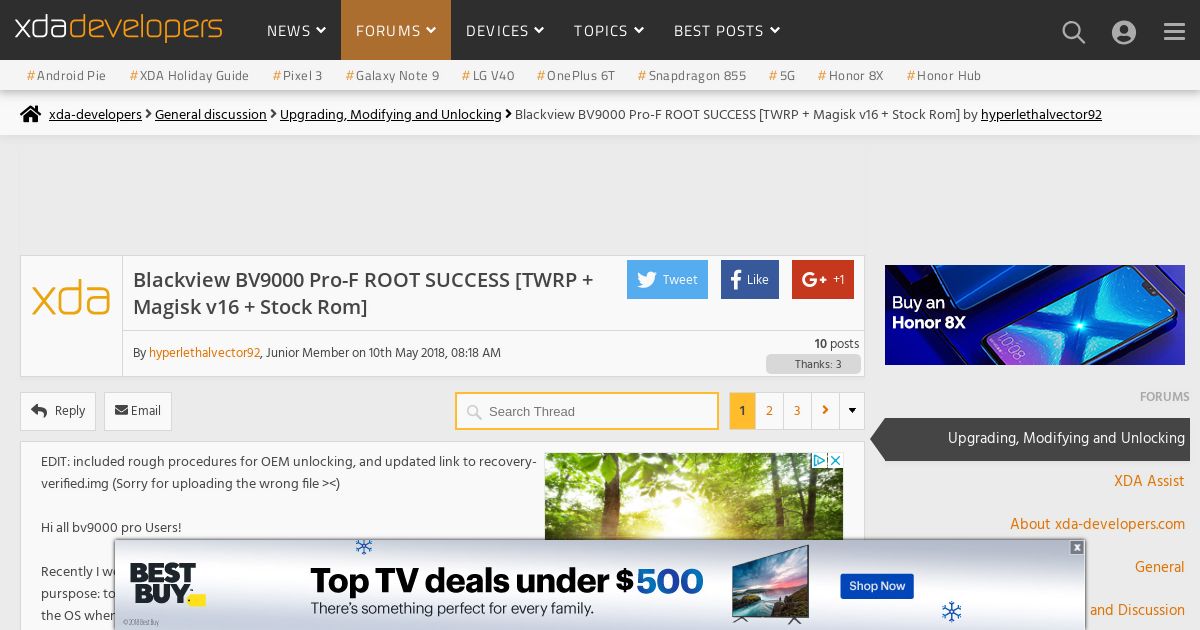Open the XDA Holiday Guide tag
Viewport: 1200px width, 630px height.
[189, 76]
